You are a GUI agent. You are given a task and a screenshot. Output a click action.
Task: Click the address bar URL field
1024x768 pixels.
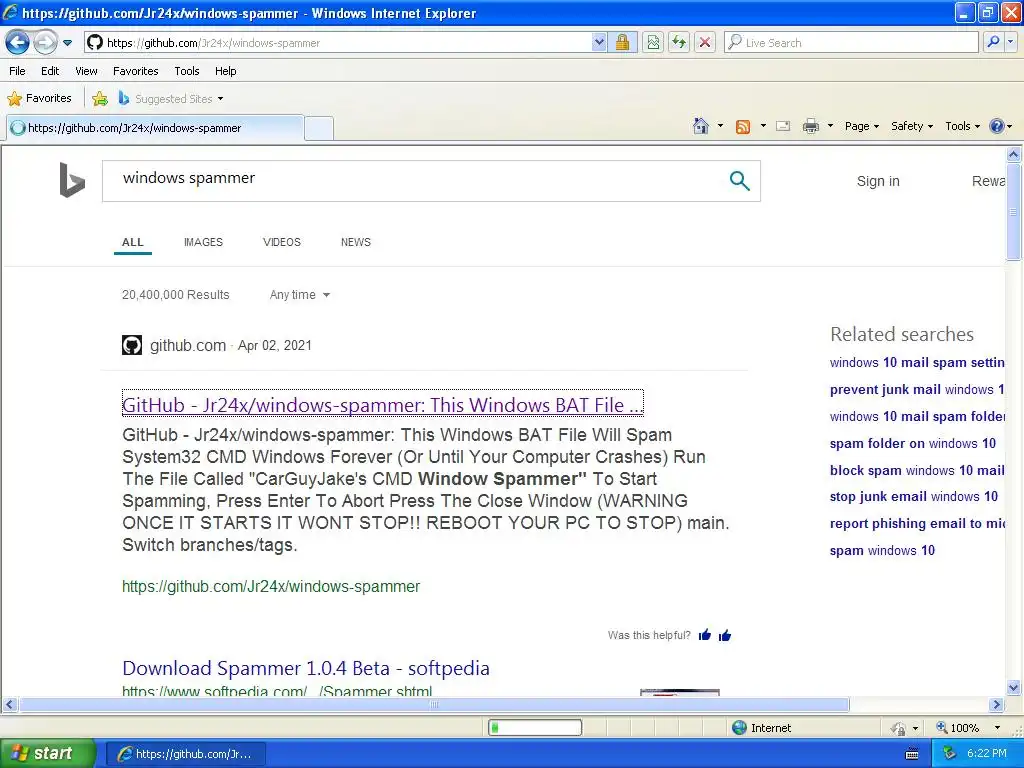point(340,43)
